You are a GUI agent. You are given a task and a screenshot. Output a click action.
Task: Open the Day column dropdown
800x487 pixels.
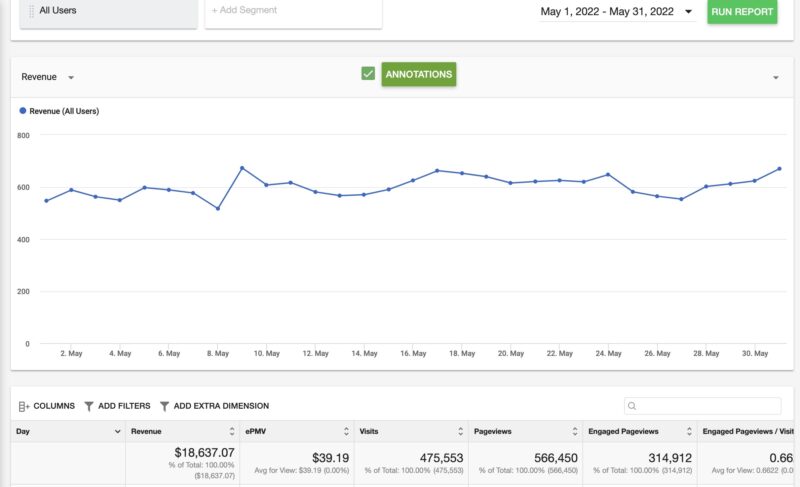(118, 431)
